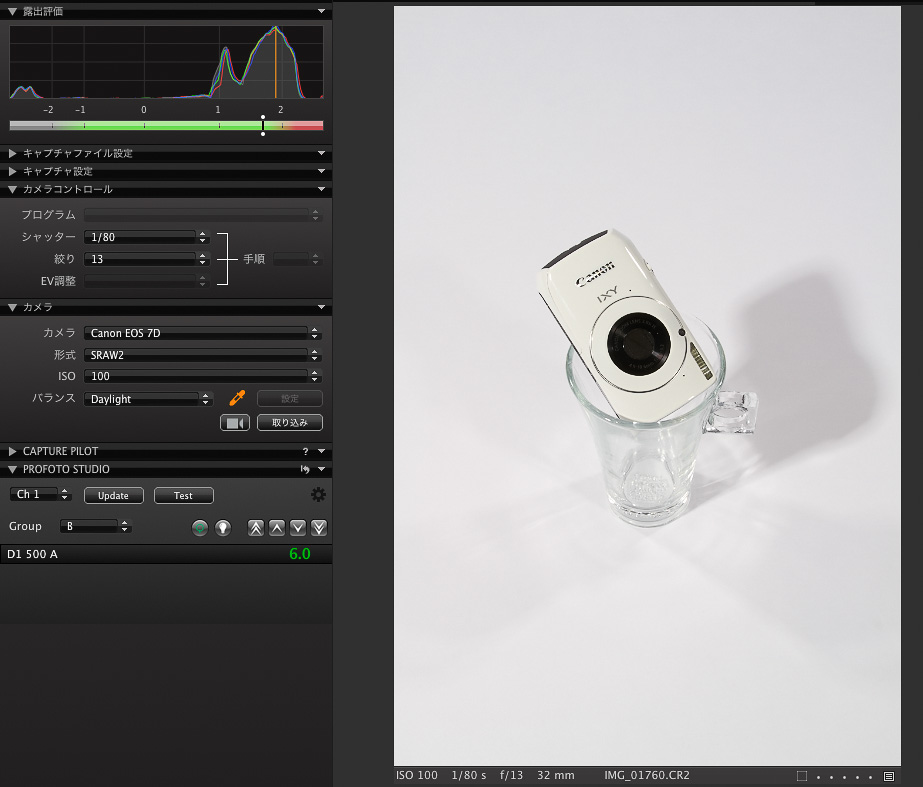Toggle the modeling light bulb button
The image size is (923, 787).
[223, 528]
